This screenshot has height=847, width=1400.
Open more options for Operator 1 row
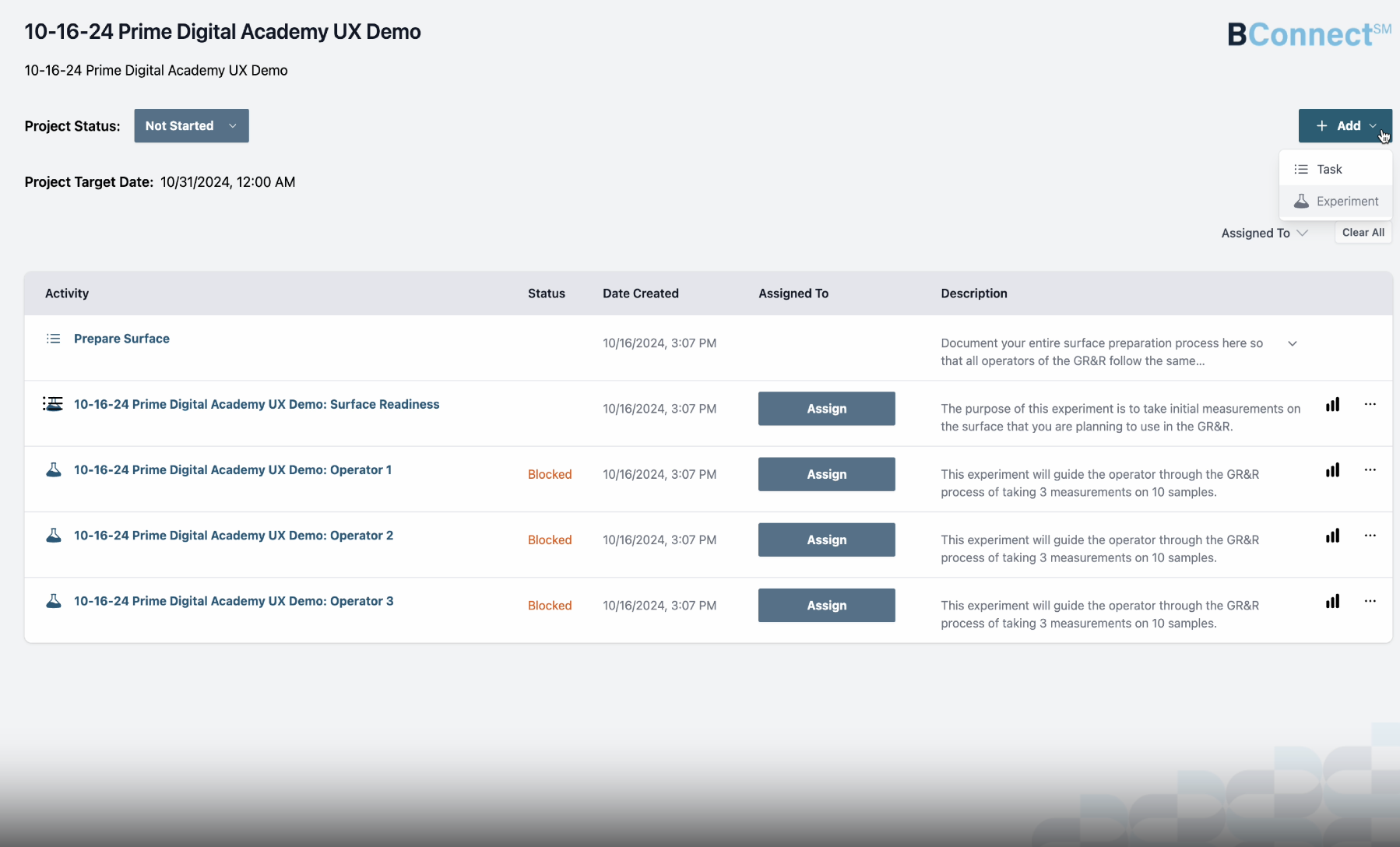[x=1370, y=469]
